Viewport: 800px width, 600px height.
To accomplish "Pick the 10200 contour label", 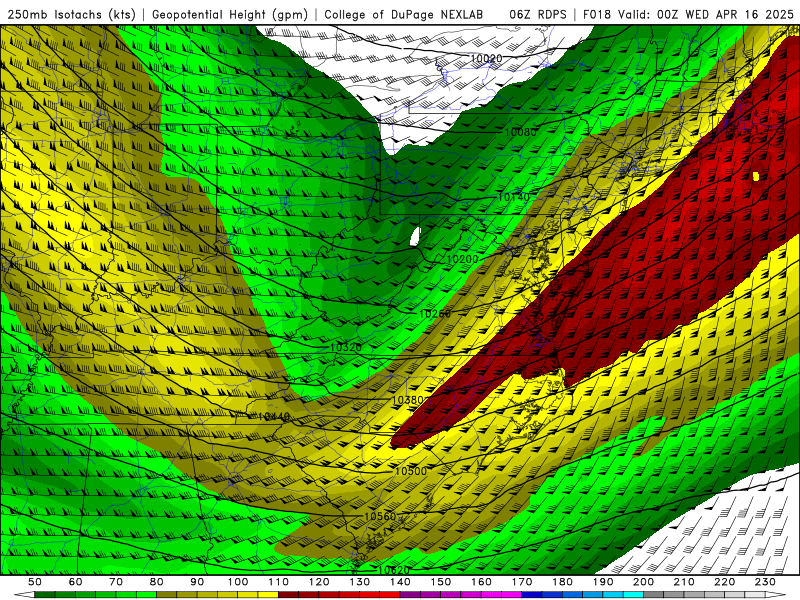I will pyautogui.click(x=462, y=259).
